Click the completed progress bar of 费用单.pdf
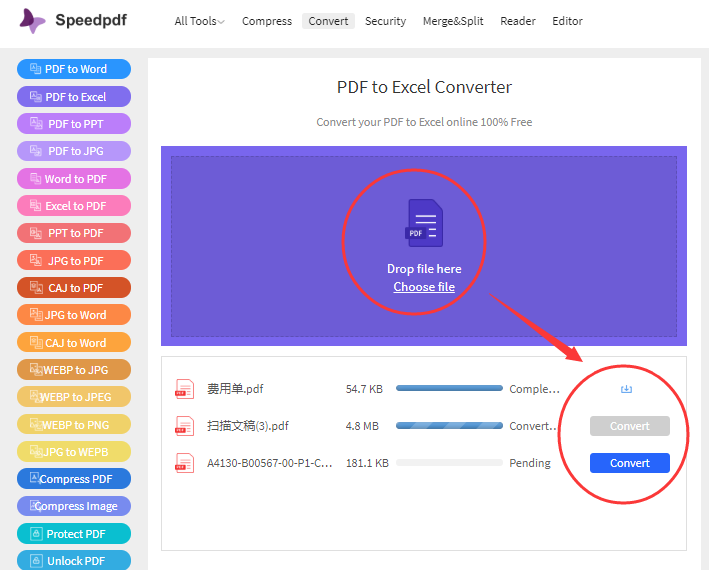Screen dimensions: 709x570 tap(449, 388)
